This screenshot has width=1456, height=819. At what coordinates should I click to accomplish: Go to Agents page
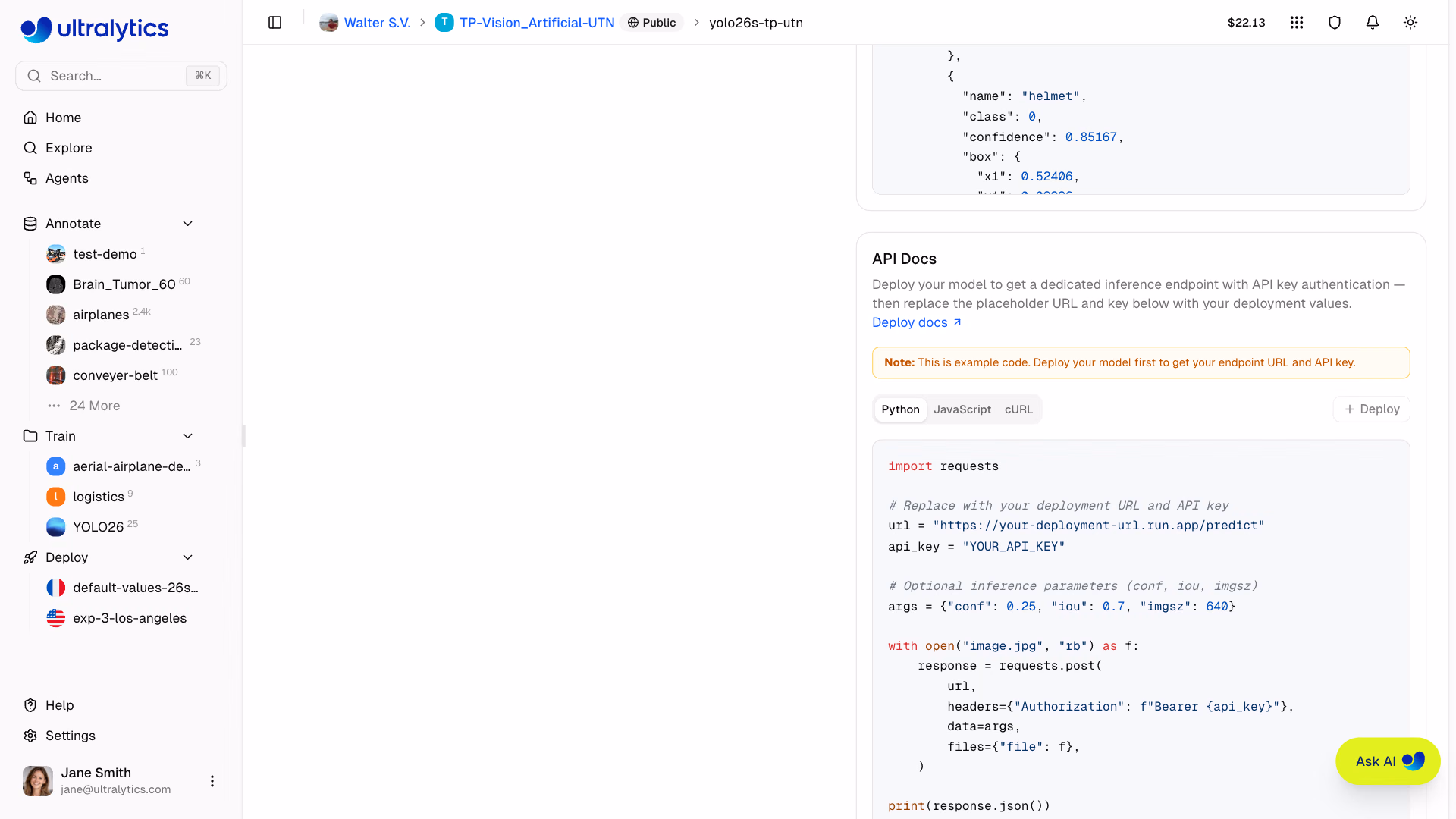tap(67, 178)
